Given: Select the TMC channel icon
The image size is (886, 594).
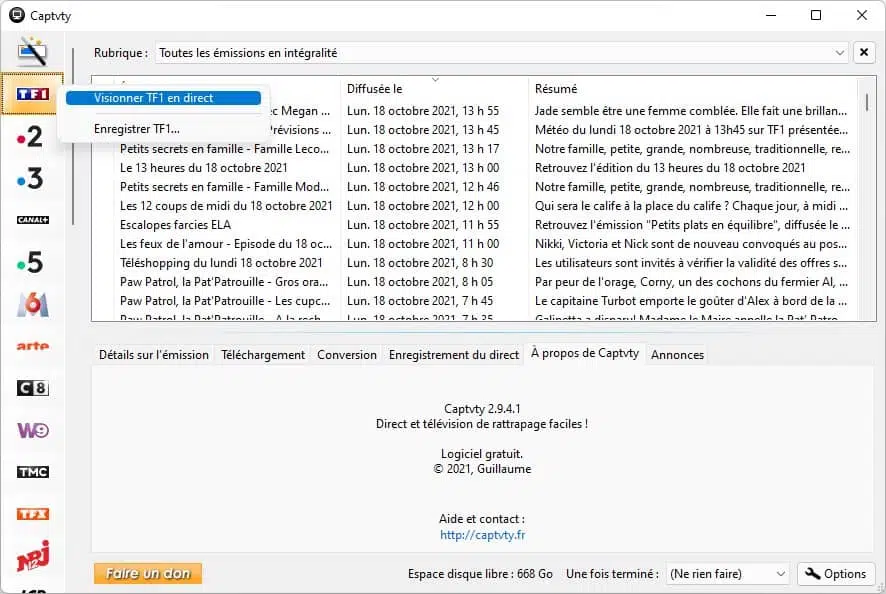Looking at the screenshot, I should [32, 472].
